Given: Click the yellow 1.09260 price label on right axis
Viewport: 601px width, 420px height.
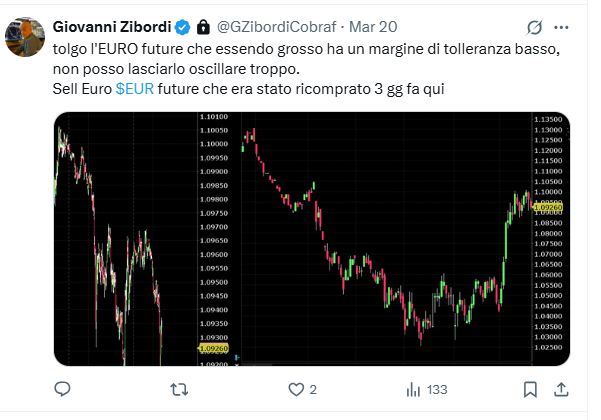Looking at the screenshot, I should 548,207.
